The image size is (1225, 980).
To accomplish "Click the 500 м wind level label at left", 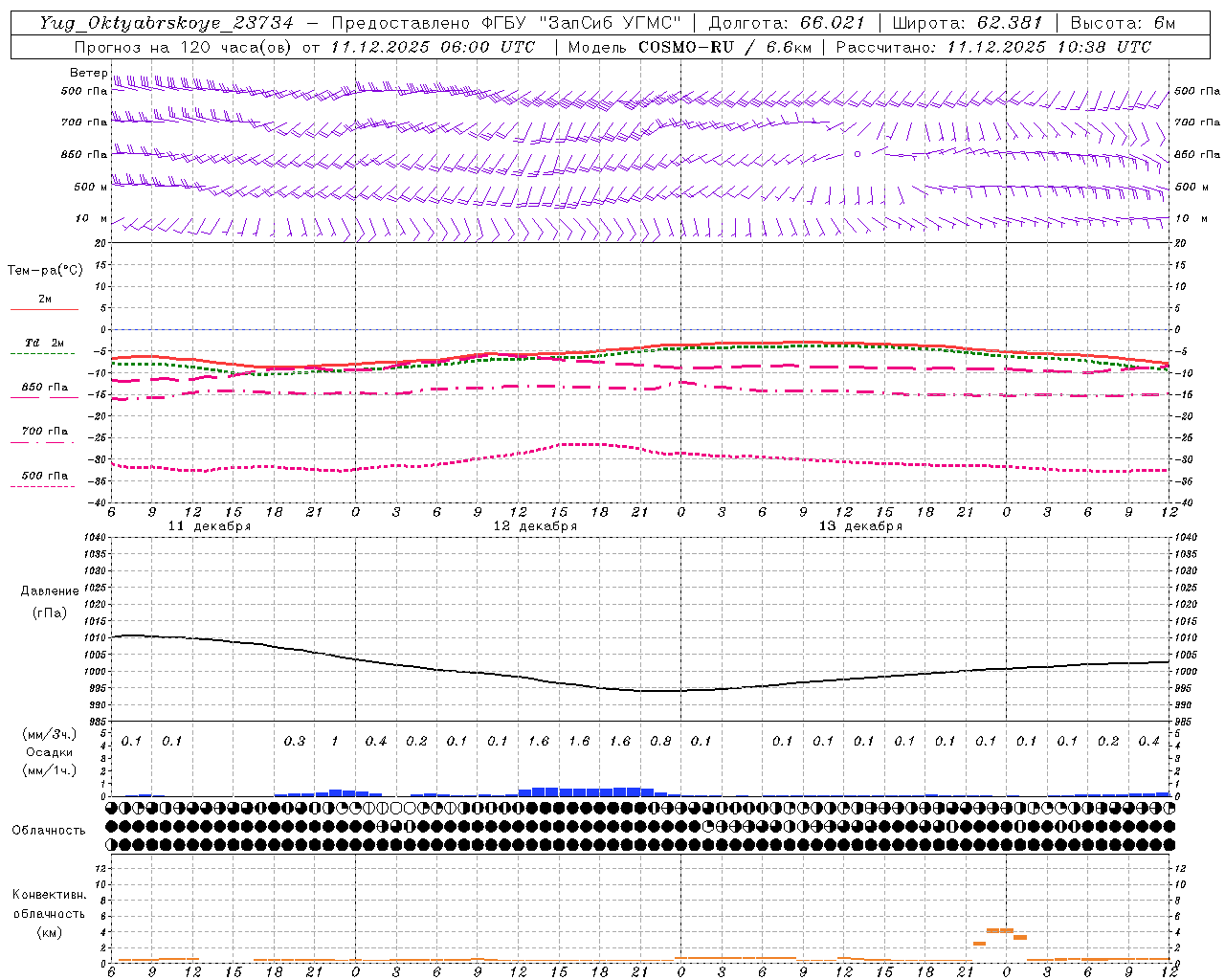I will click(x=92, y=188).
